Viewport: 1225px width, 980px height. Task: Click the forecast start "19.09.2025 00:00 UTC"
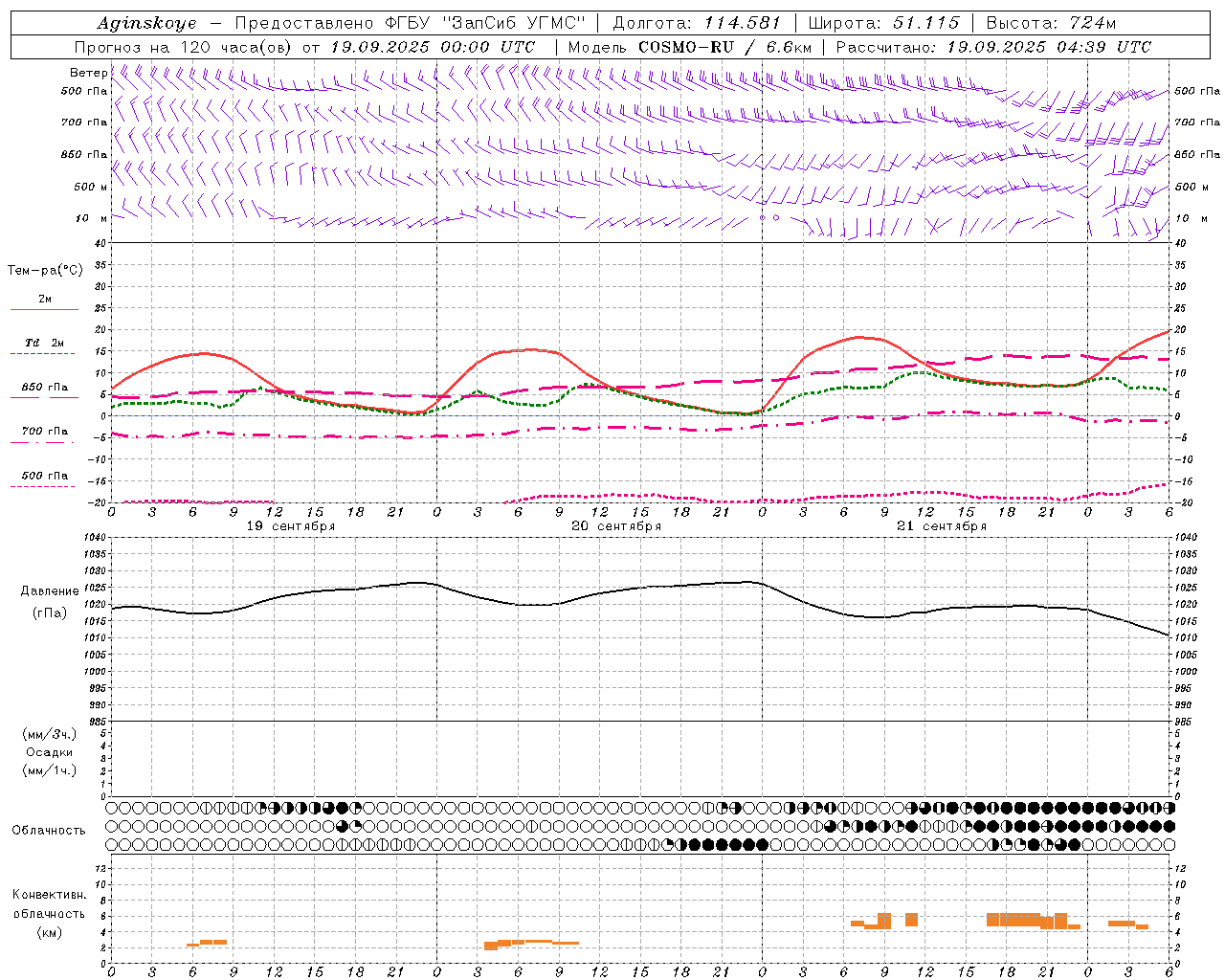(433, 47)
